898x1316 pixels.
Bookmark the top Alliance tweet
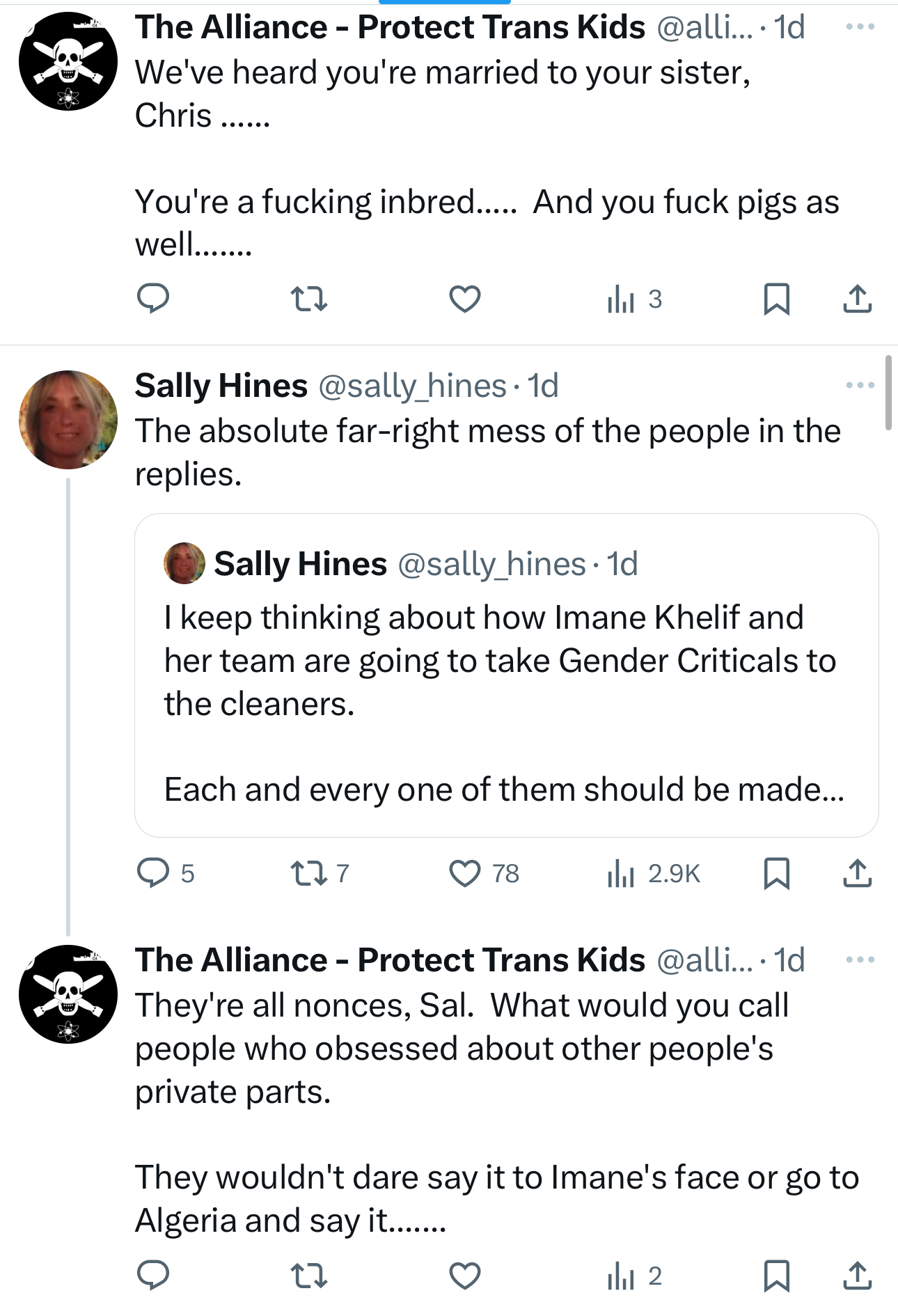coord(777,299)
